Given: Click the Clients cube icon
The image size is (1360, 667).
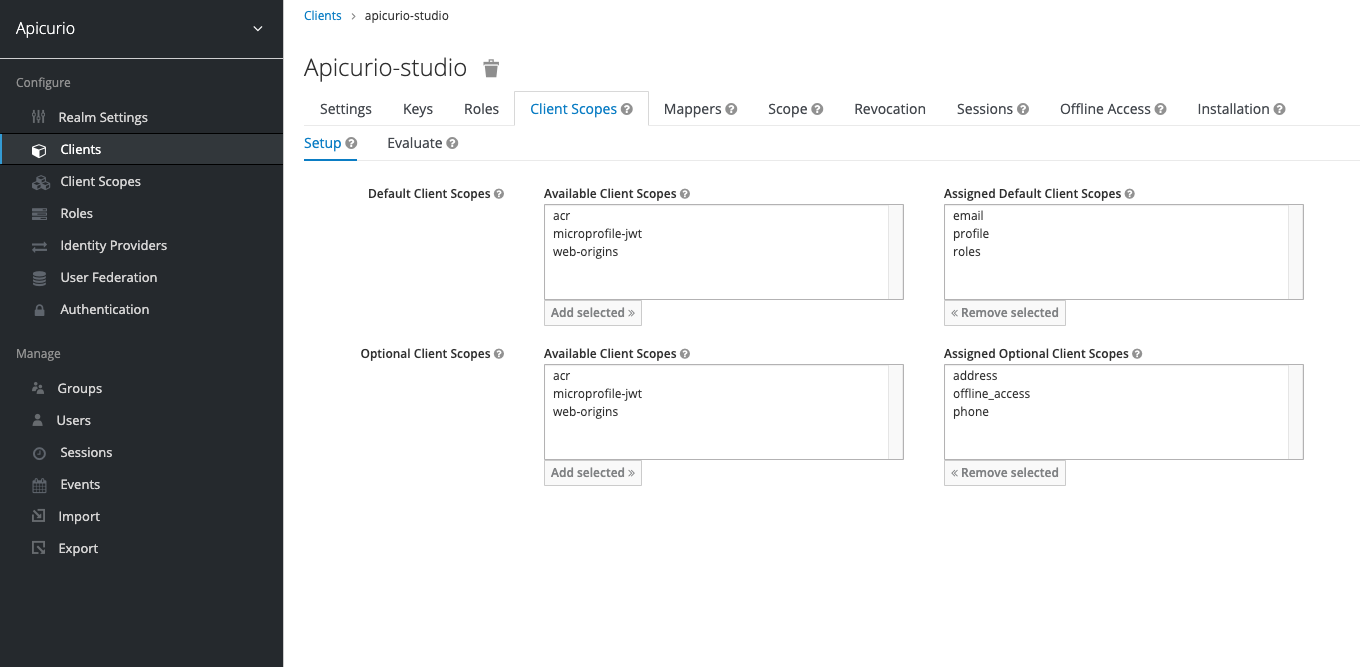Looking at the screenshot, I should [x=40, y=150].
